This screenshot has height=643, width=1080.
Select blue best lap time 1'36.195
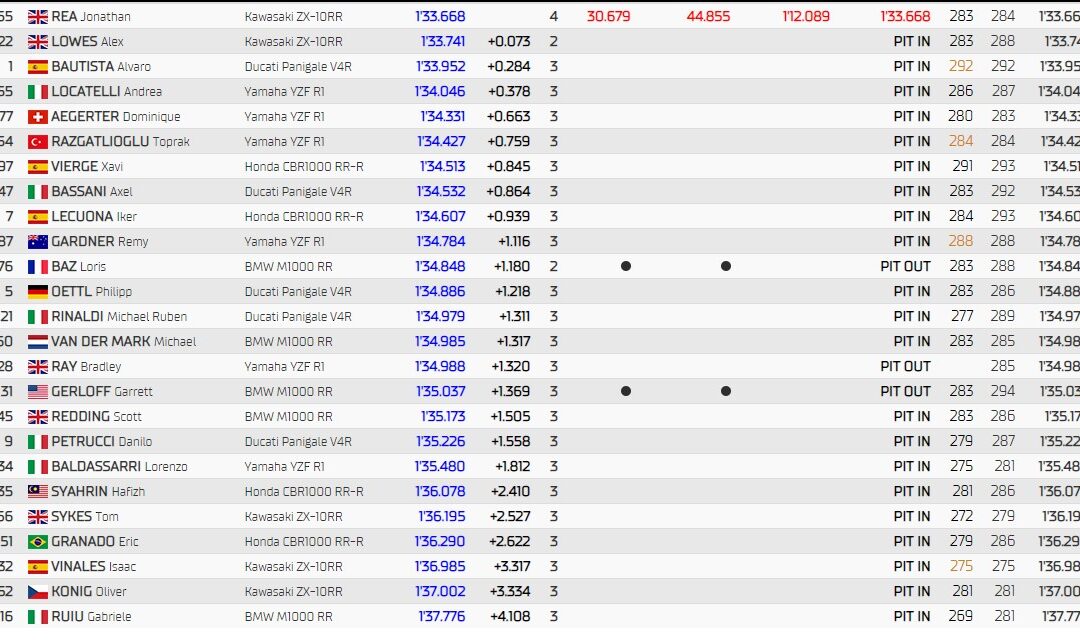[x=442, y=517]
